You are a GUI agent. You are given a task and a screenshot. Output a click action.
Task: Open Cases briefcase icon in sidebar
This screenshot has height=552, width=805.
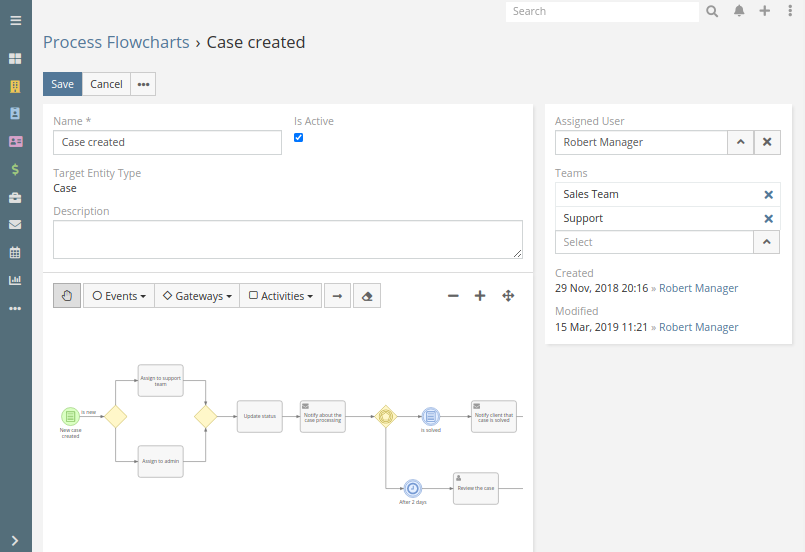[15, 198]
